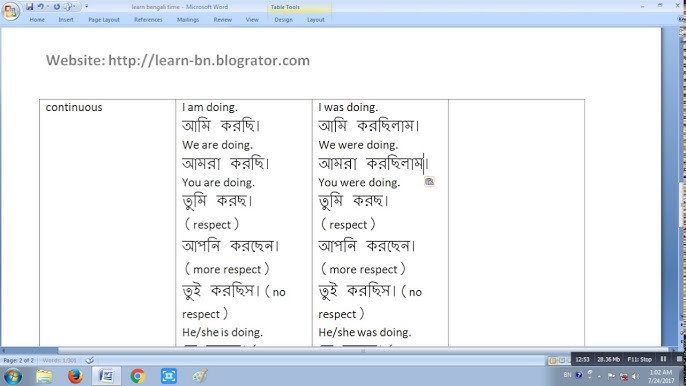The width and height of the screenshot is (686, 386).
Task: Click the help icon in system tray
Action: (x=579, y=375)
